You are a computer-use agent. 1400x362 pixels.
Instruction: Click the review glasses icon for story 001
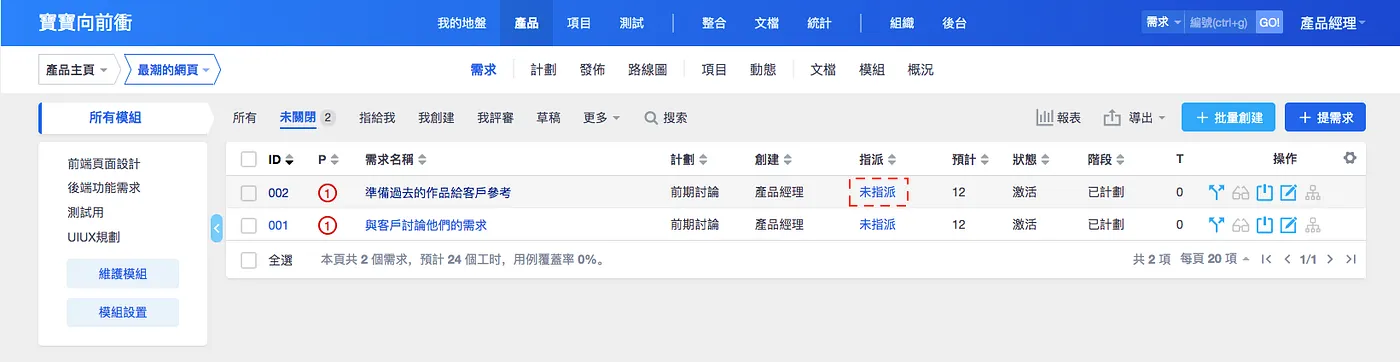point(1241,225)
